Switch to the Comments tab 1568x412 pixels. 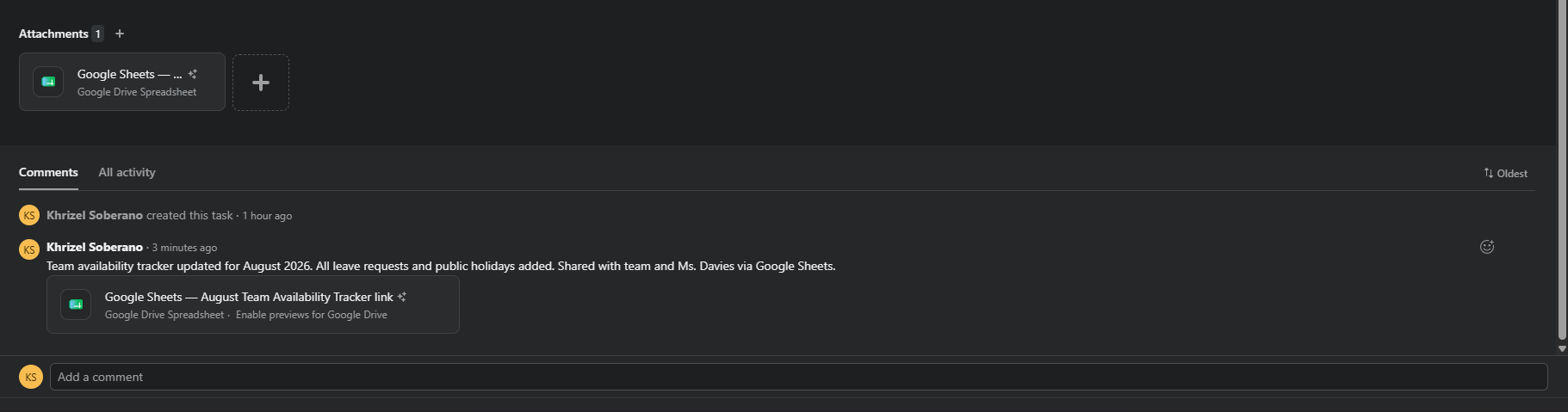[48, 172]
